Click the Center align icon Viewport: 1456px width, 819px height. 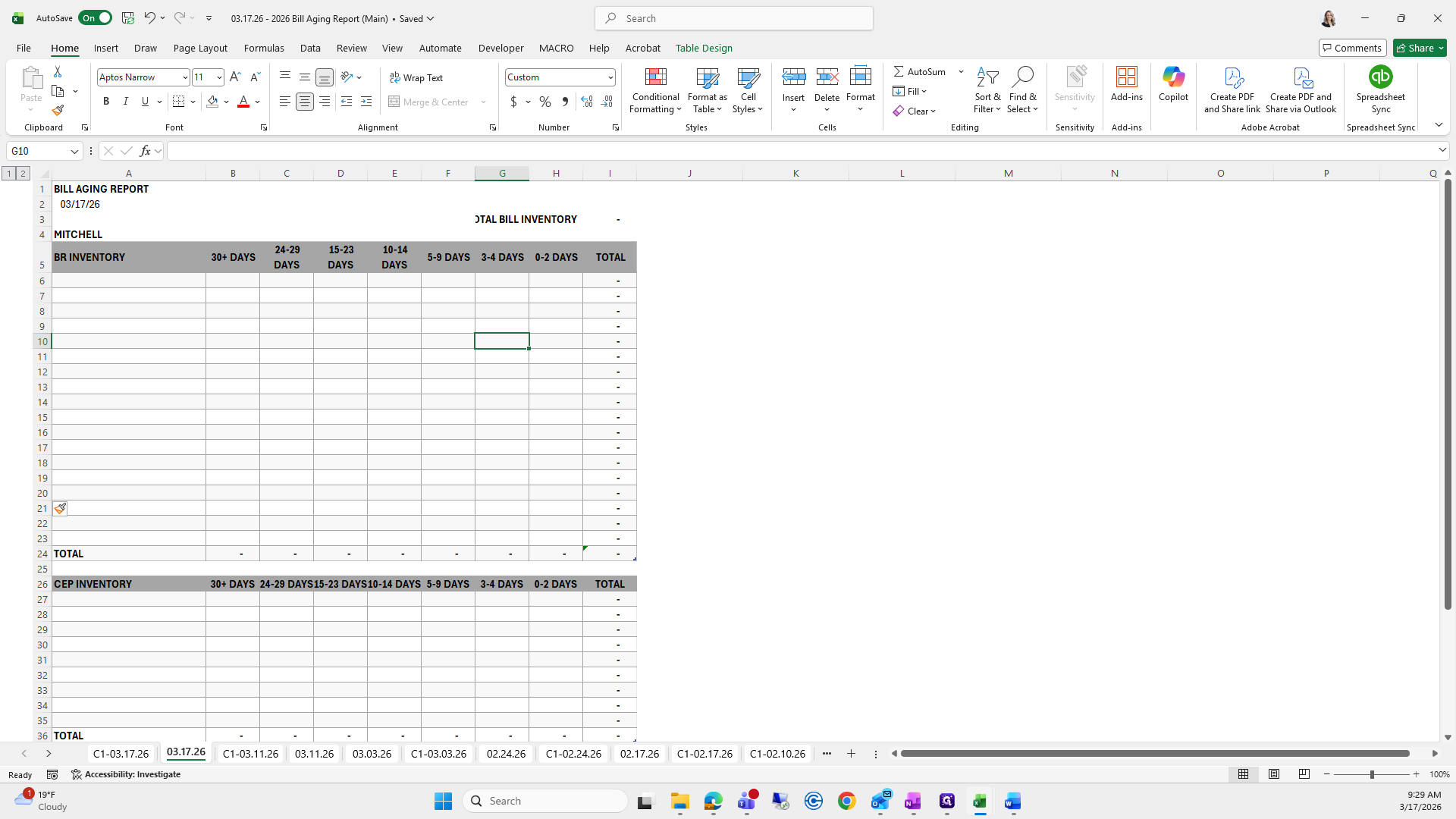(x=305, y=102)
